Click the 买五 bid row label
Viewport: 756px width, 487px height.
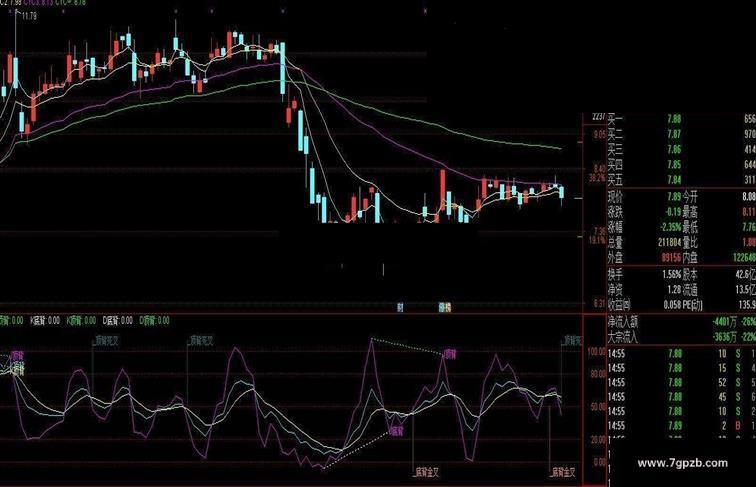615,180
